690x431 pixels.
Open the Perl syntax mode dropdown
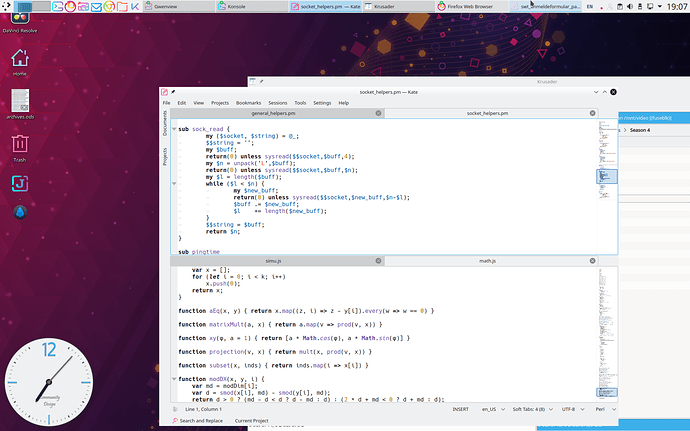[606, 409]
